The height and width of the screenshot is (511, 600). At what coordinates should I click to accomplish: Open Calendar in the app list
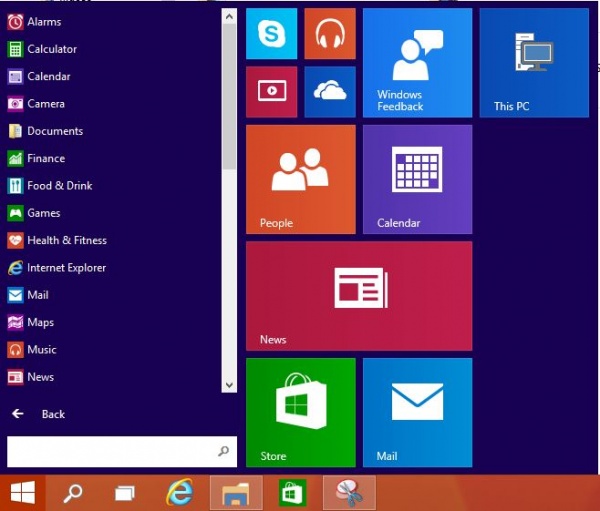39,77
